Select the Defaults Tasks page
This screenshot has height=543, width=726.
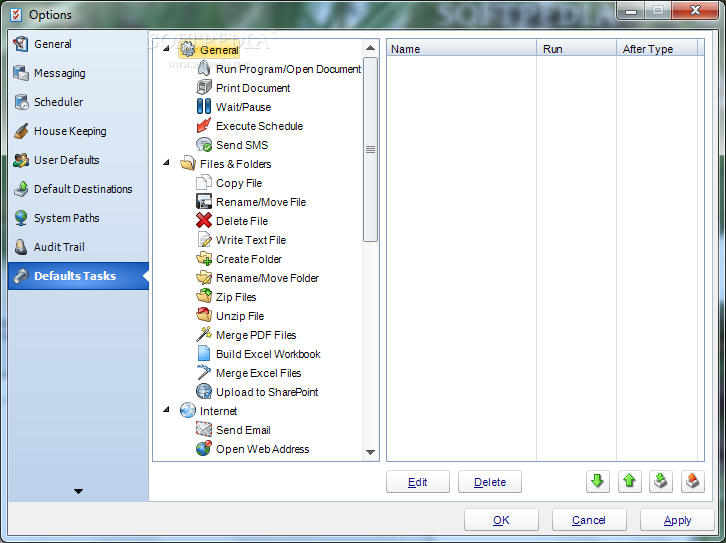(x=78, y=276)
